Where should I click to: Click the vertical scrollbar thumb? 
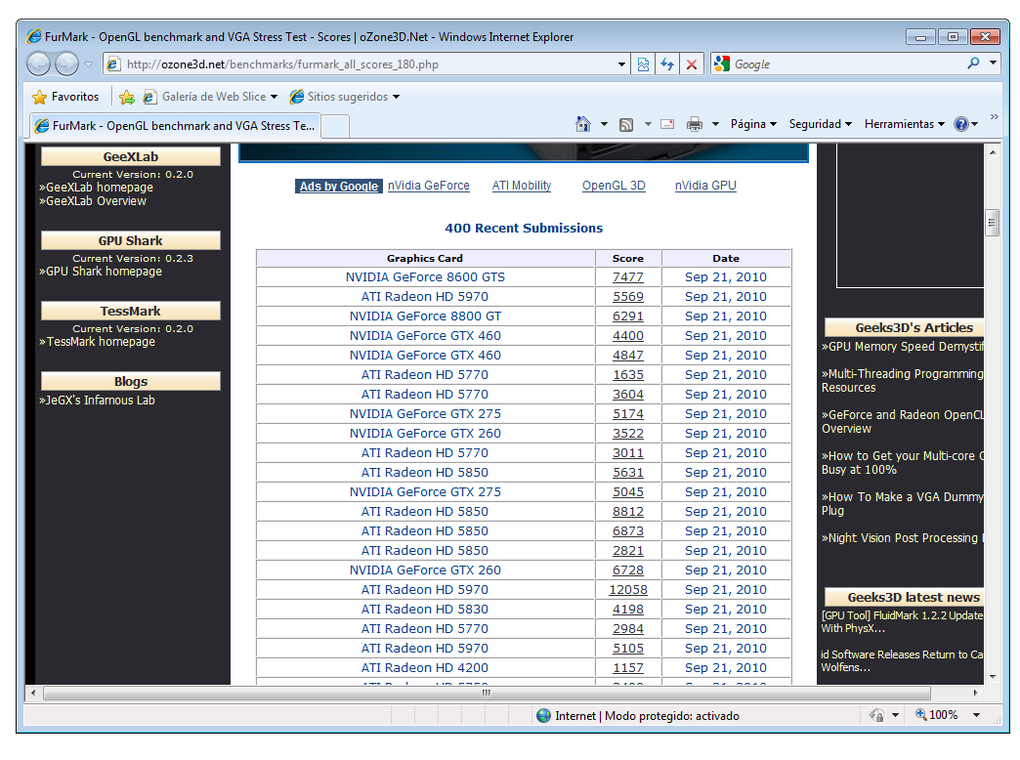point(992,223)
